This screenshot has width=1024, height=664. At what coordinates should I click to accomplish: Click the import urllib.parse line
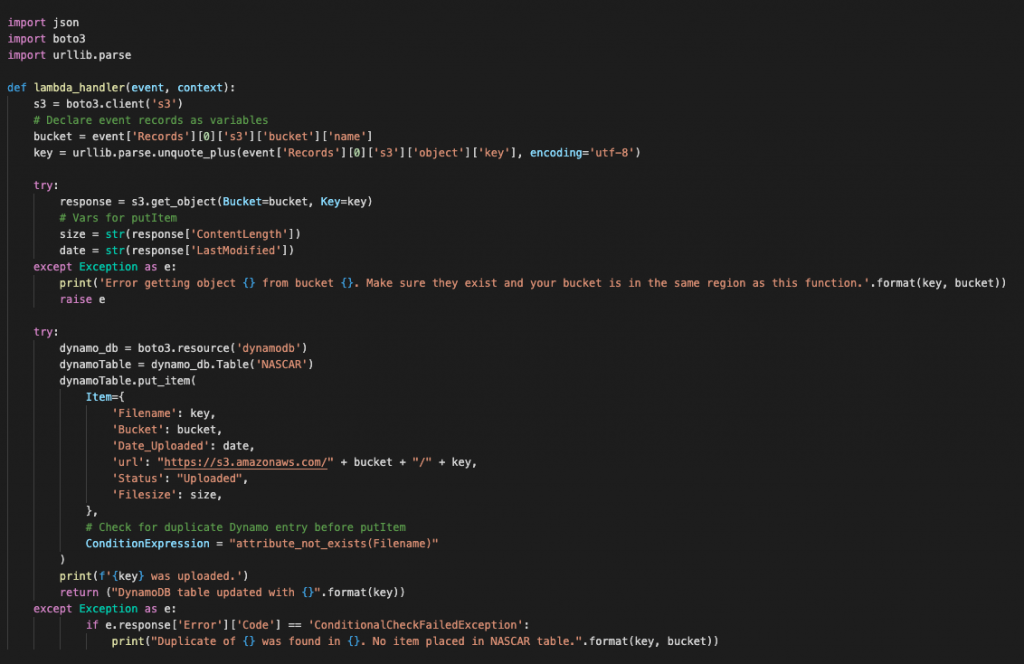pyautogui.click(x=60, y=55)
